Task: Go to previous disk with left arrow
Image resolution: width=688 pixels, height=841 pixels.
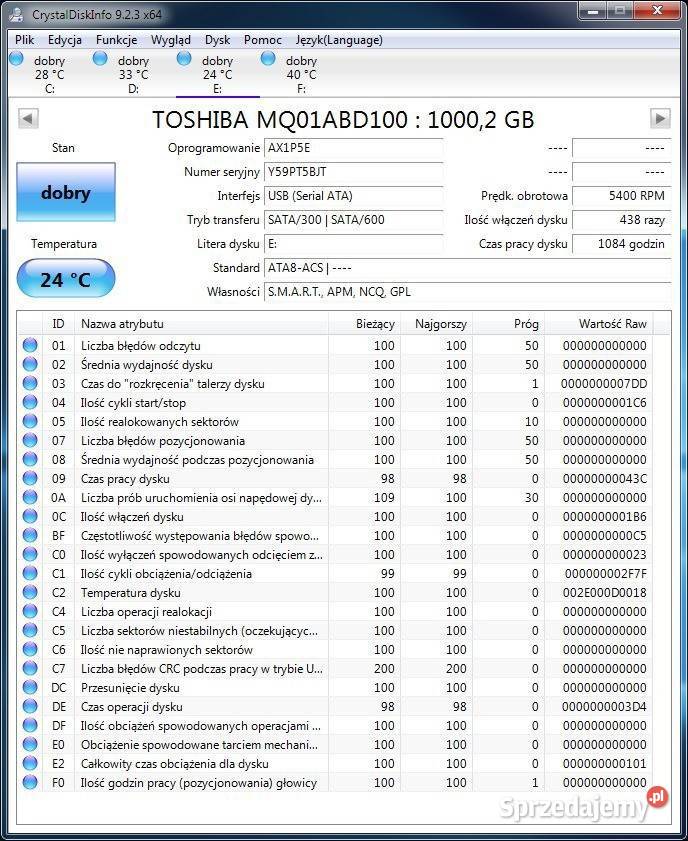Action: (x=28, y=119)
